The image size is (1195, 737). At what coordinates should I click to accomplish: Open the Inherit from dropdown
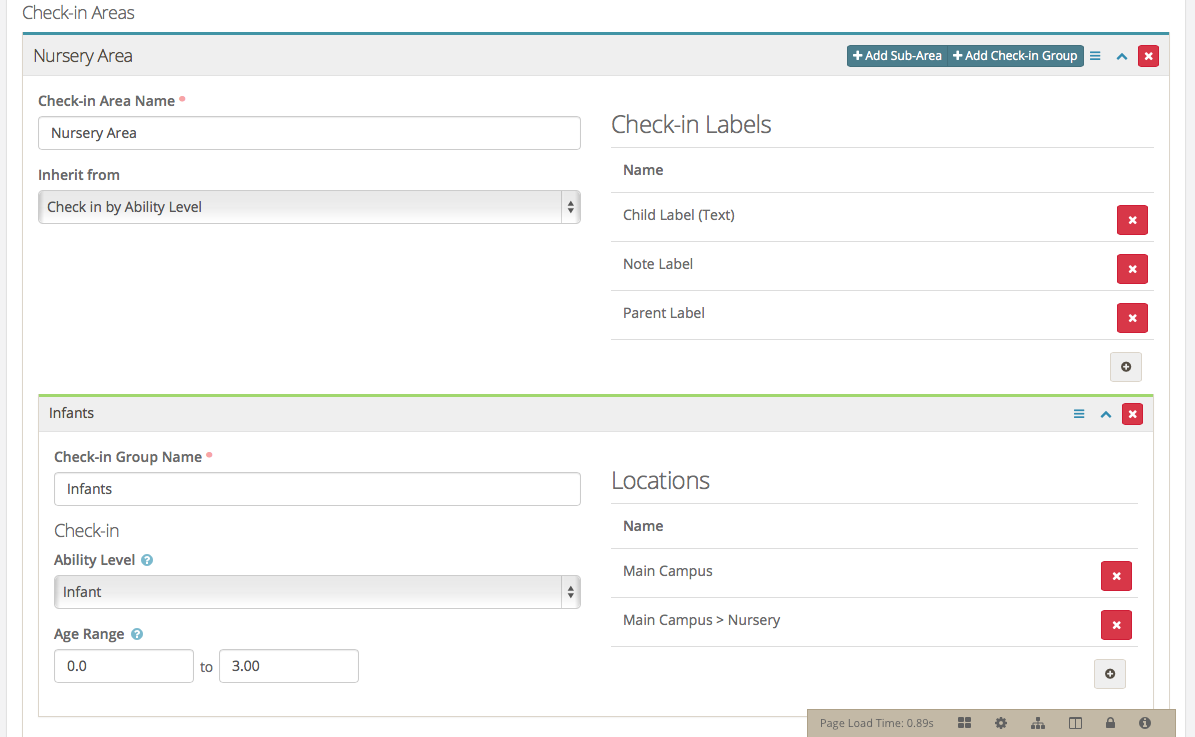[x=308, y=207]
